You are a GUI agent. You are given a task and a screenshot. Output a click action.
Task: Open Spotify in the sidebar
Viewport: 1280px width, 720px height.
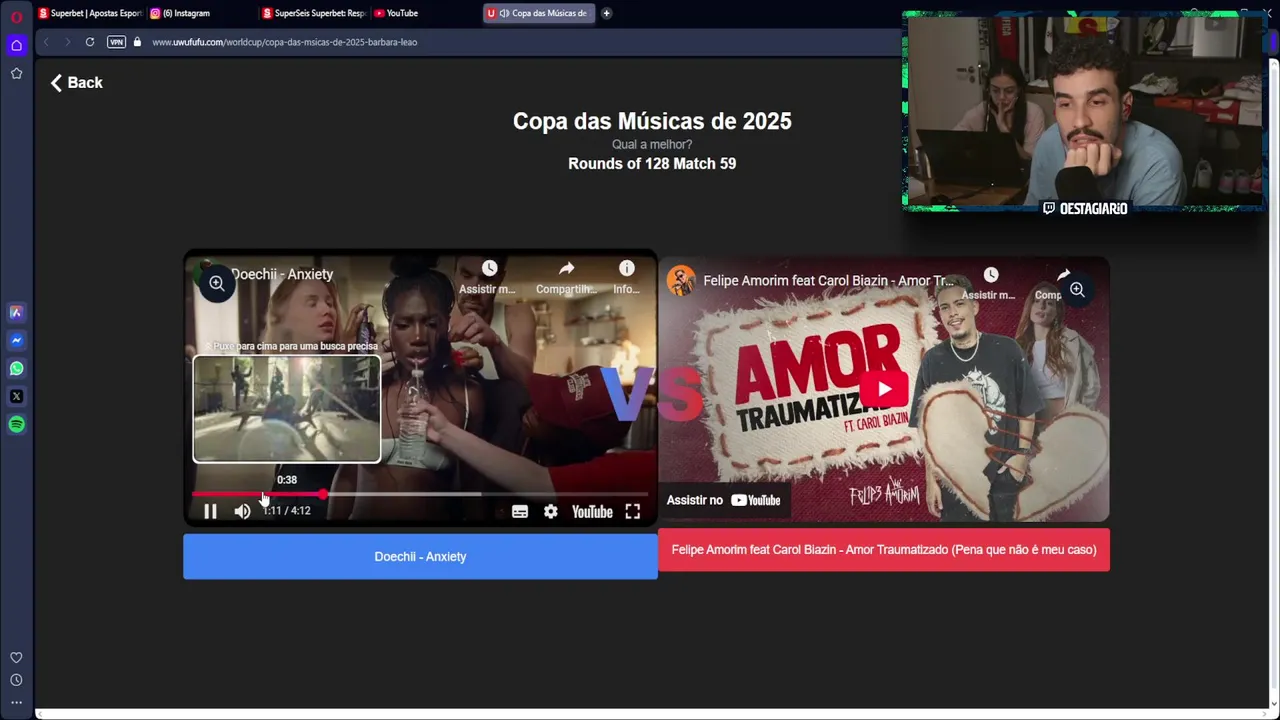(x=16, y=424)
